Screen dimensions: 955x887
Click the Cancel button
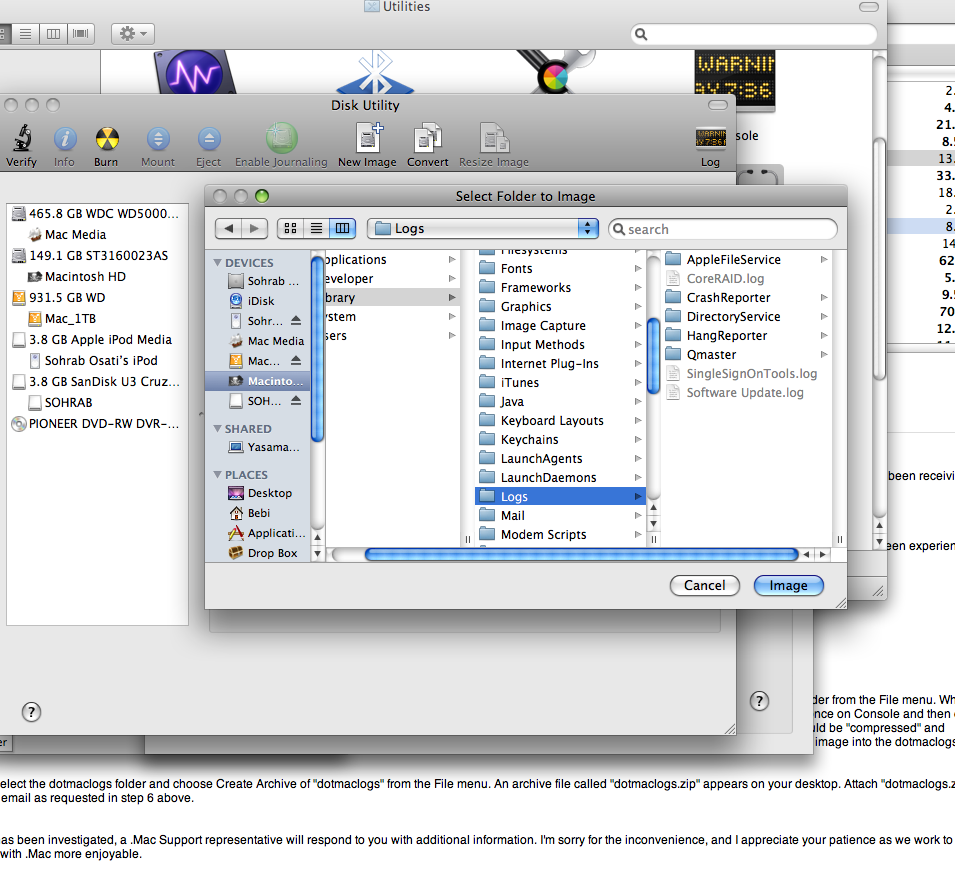pos(705,585)
